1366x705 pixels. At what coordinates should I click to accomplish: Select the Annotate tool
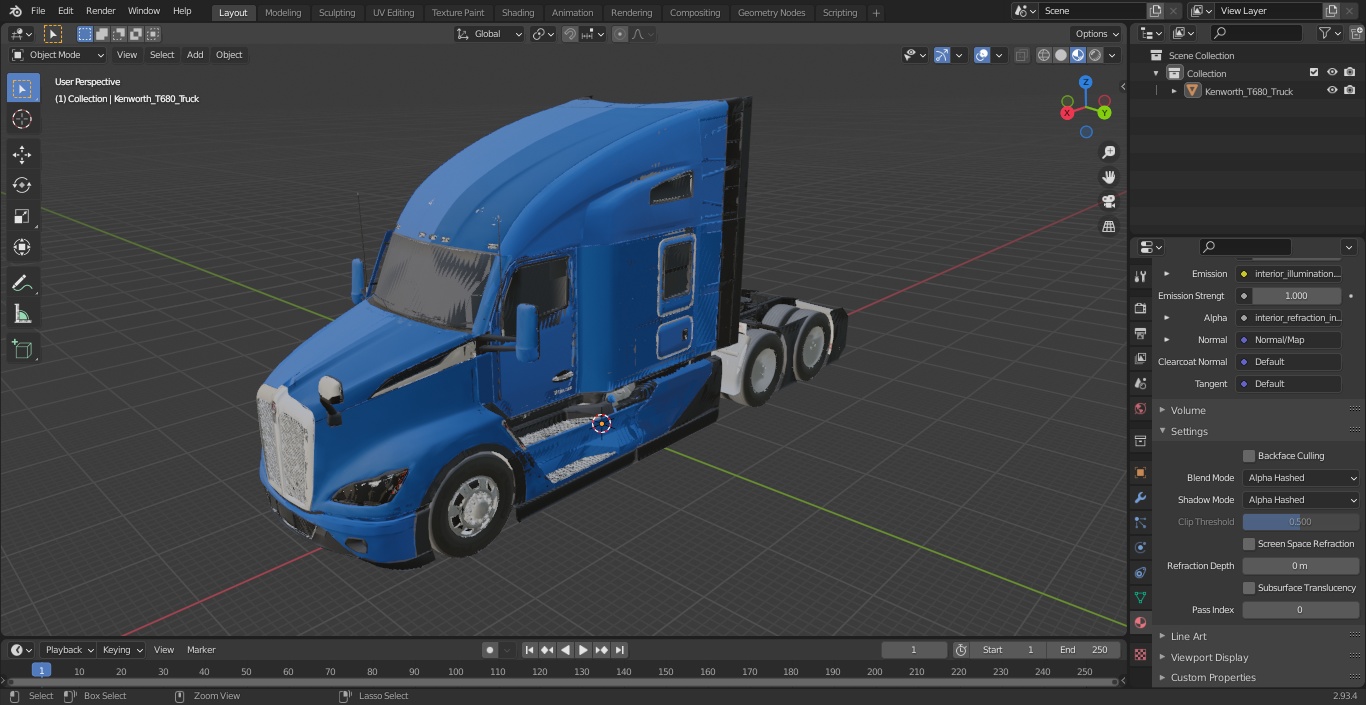(x=22, y=284)
